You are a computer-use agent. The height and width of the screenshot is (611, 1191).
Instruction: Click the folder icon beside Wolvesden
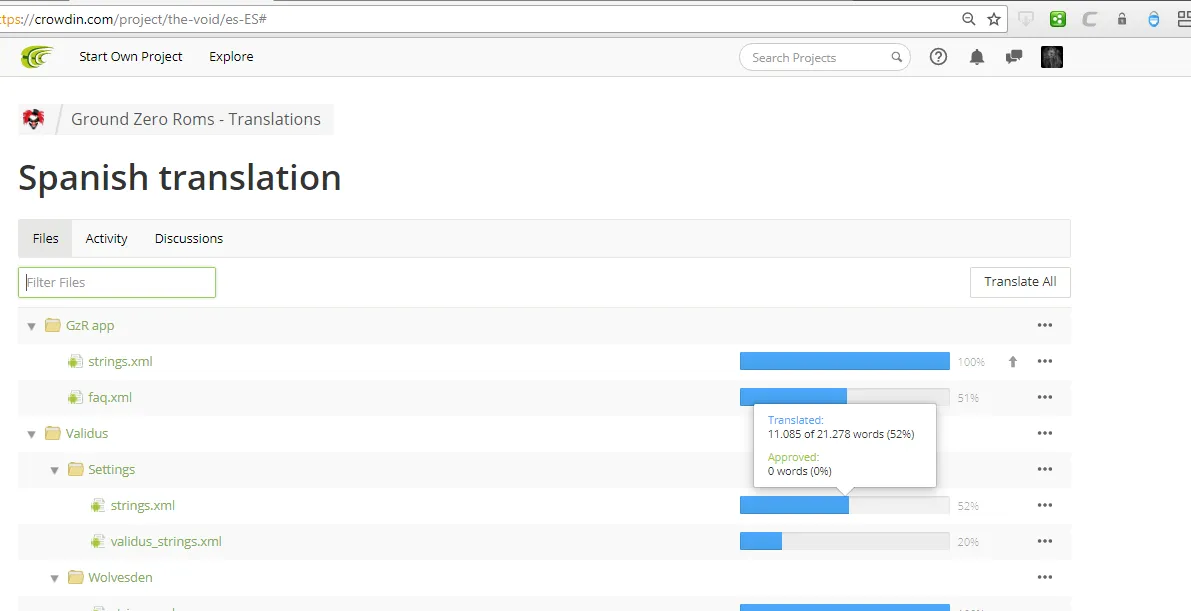click(75, 578)
